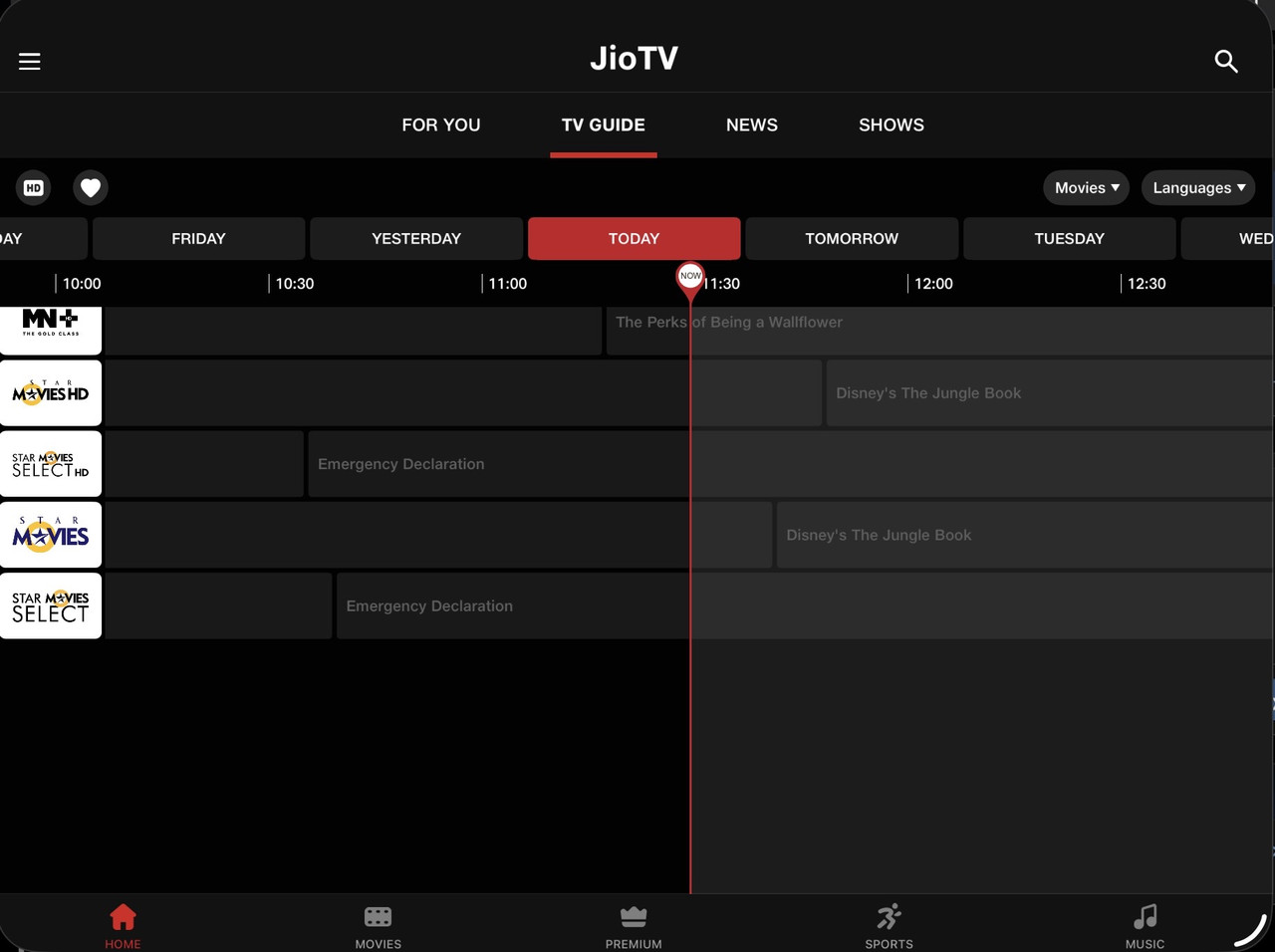Open SPORTS in bottom navigation
This screenshot has width=1275, height=952.
point(890,926)
